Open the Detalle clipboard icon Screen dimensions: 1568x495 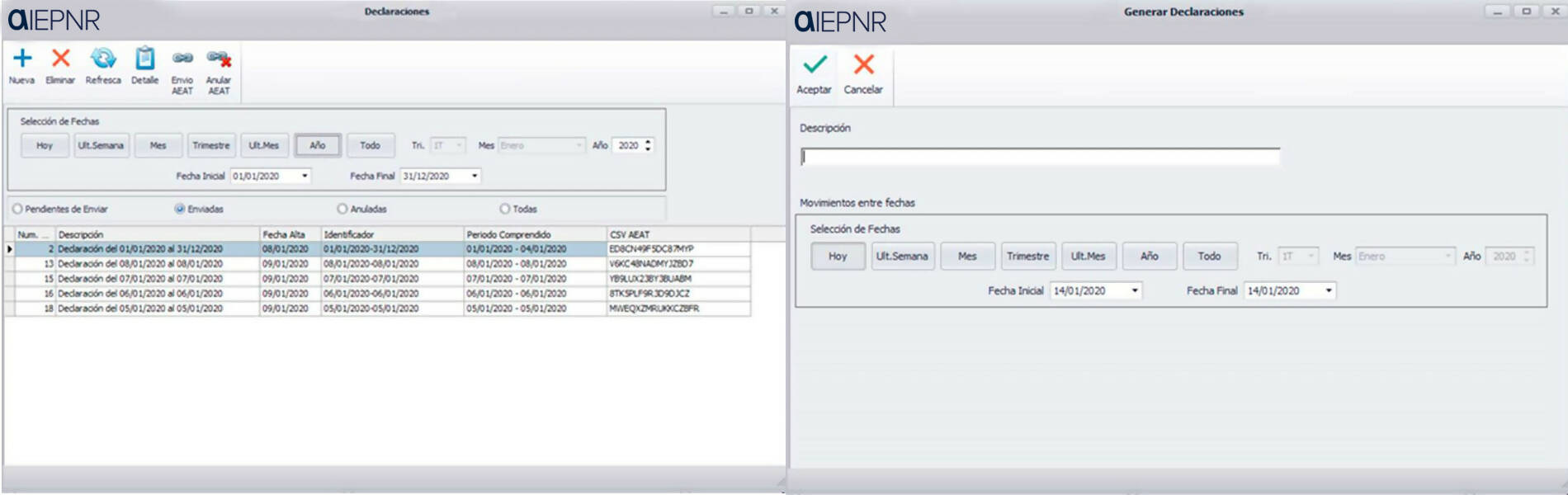pyautogui.click(x=145, y=59)
